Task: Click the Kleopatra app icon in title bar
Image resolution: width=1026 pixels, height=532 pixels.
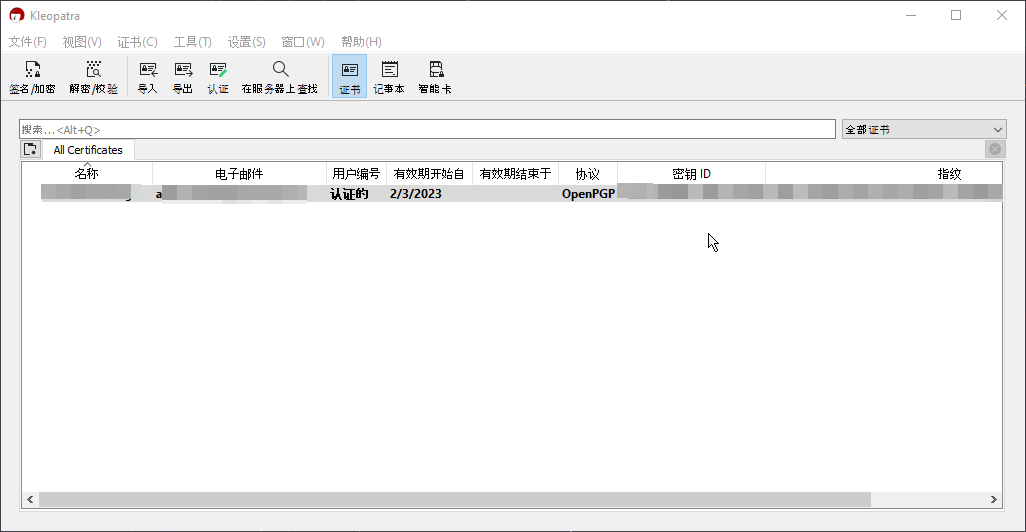Action: point(16,16)
